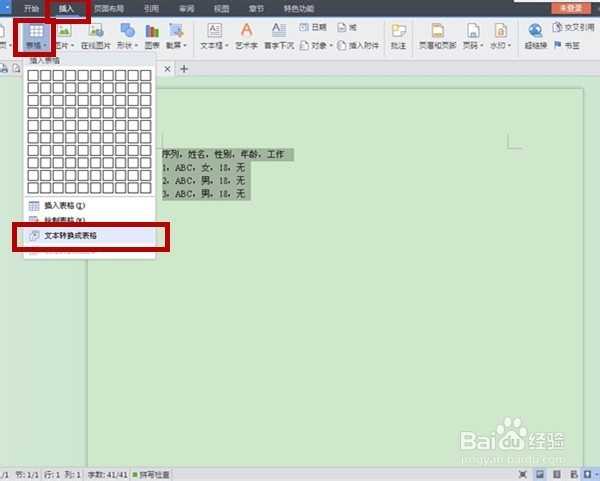The width and height of the screenshot is (600, 481).
Task: Expand the 图片 dropdown arrow
Action: tap(72, 46)
